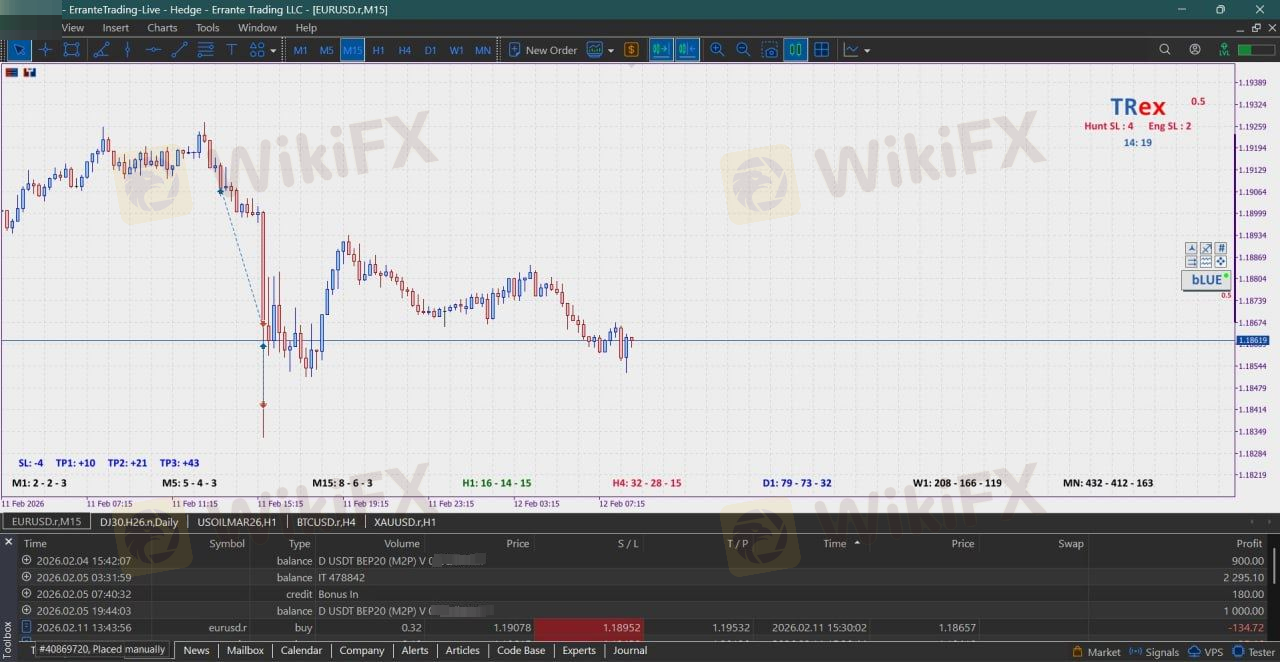Open the Market shortcut
The width and height of the screenshot is (1280, 662).
coord(1095,652)
